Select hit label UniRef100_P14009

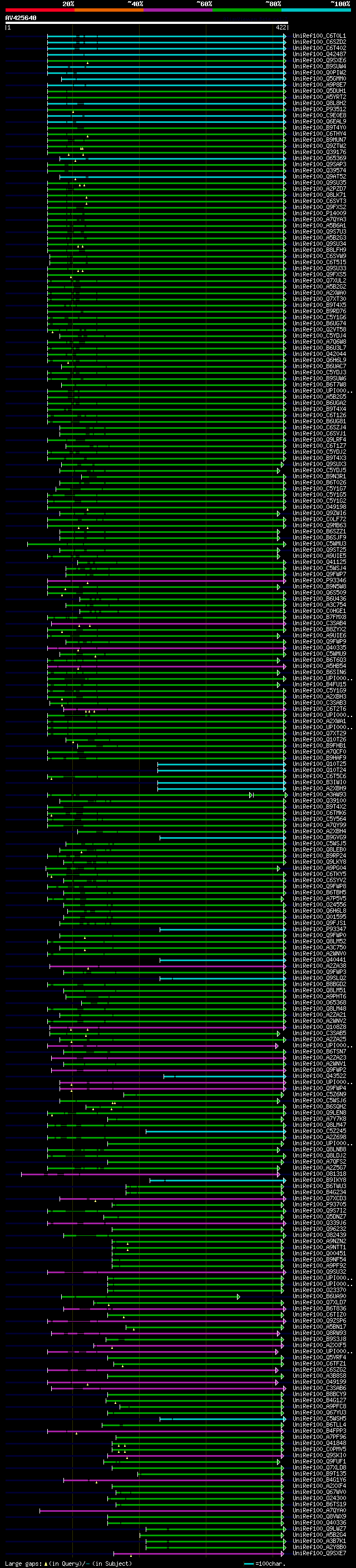(319, 213)
